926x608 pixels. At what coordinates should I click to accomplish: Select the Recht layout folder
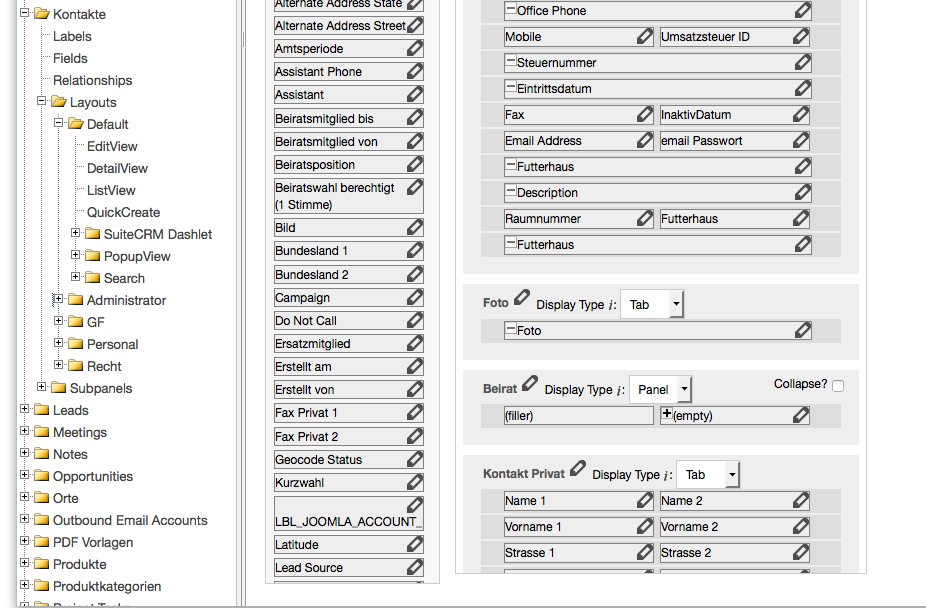coord(104,367)
